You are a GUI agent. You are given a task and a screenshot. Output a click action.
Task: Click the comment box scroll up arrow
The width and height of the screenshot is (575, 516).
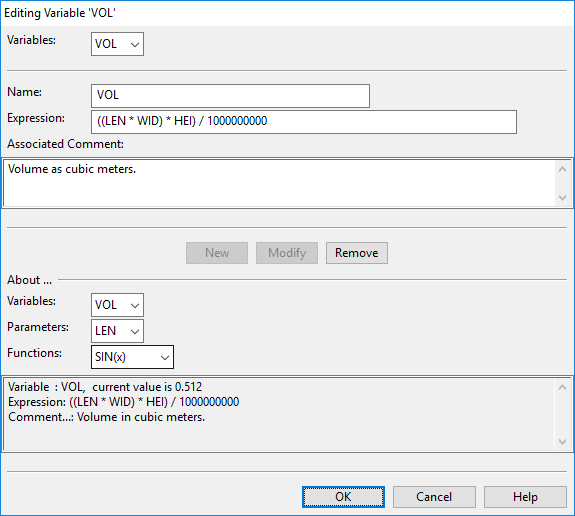tap(563, 169)
